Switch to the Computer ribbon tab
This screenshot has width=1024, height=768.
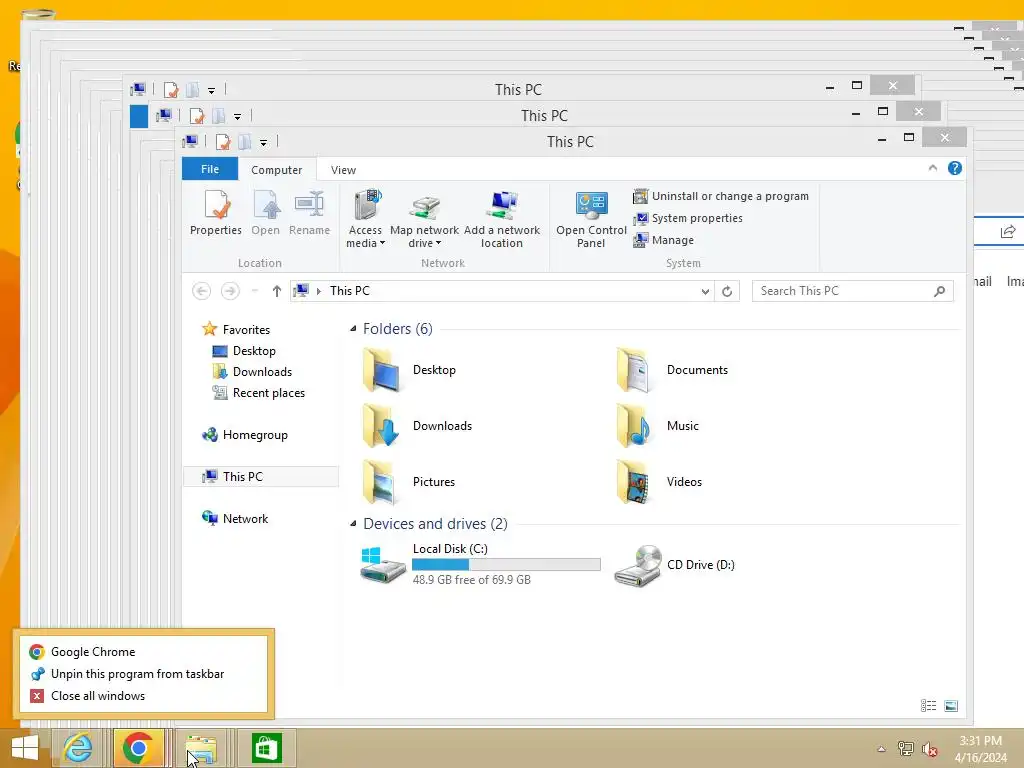point(276,170)
